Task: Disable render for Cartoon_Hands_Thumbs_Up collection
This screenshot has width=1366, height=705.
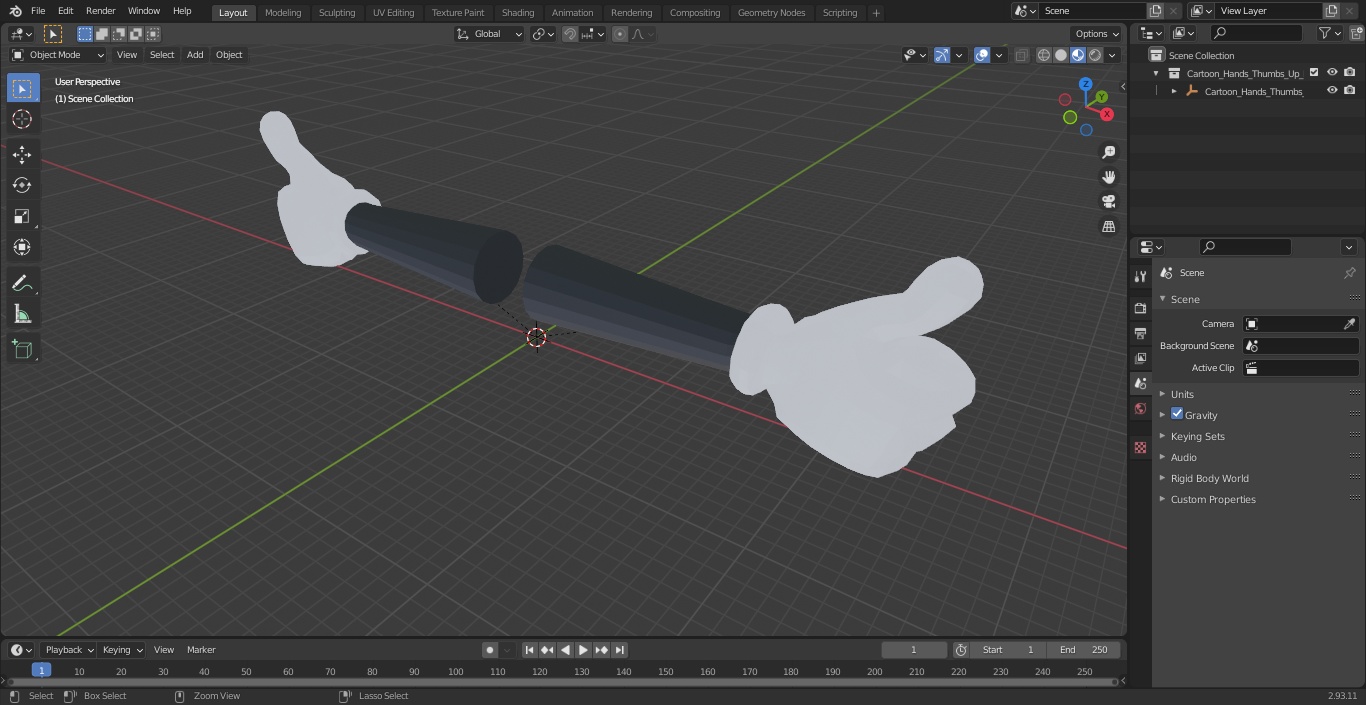Action: (x=1350, y=72)
